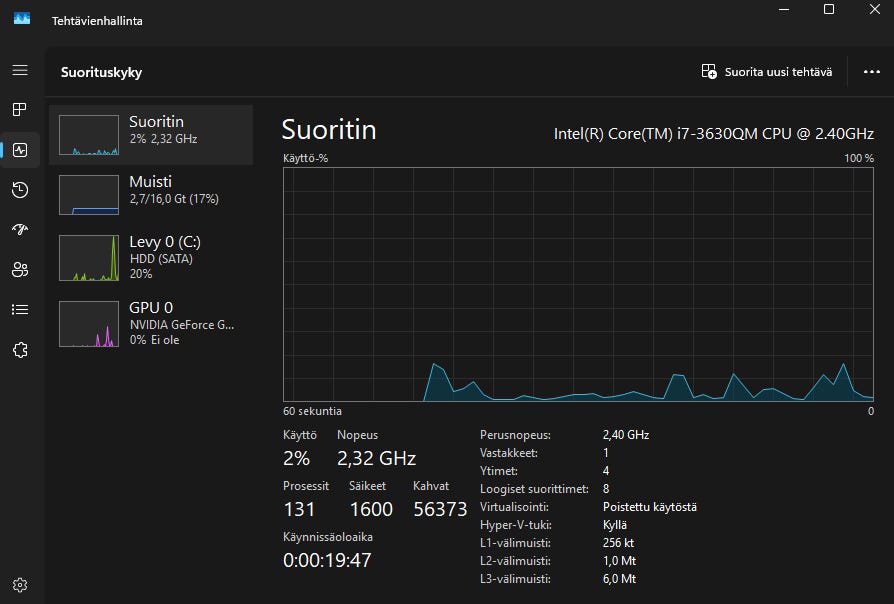Screen dimensions: 894x604
Task: Select the Suoritin performance entry
Action: (151, 135)
